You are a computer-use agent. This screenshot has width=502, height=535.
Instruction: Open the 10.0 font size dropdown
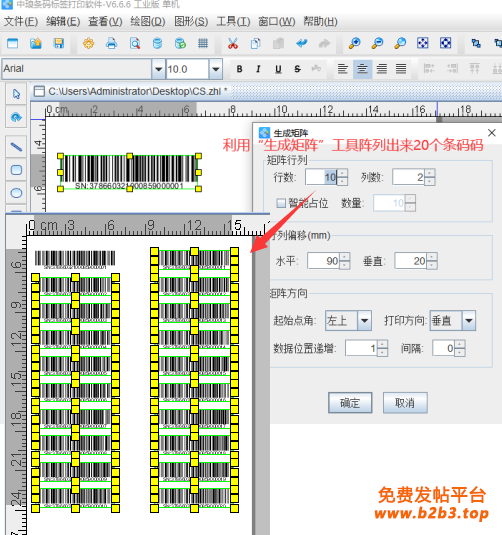[216, 69]
